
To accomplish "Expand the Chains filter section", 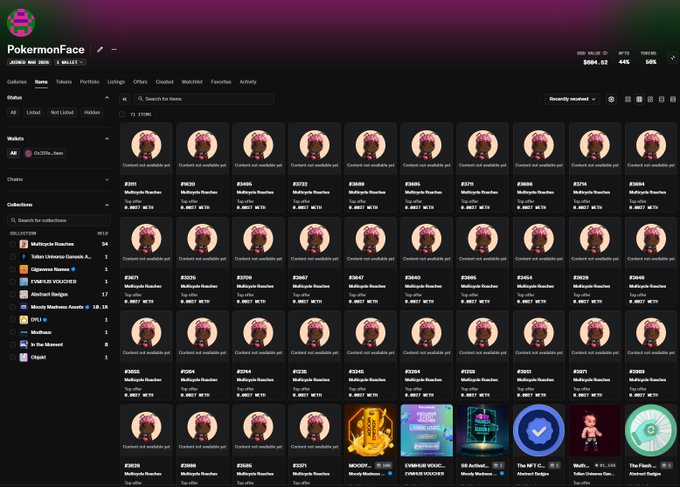I will coord(107,180).
